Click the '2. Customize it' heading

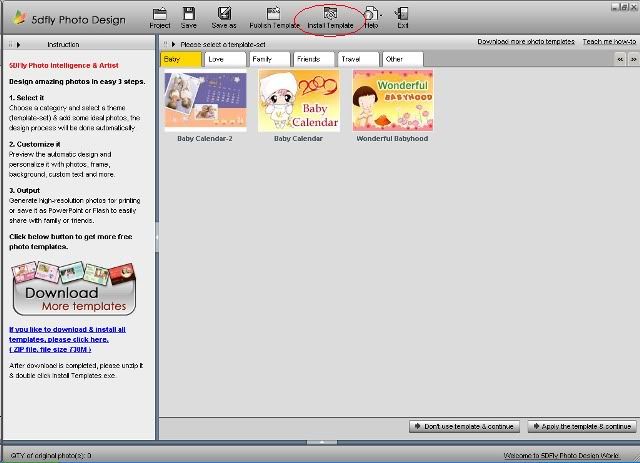tap(35, 145)
